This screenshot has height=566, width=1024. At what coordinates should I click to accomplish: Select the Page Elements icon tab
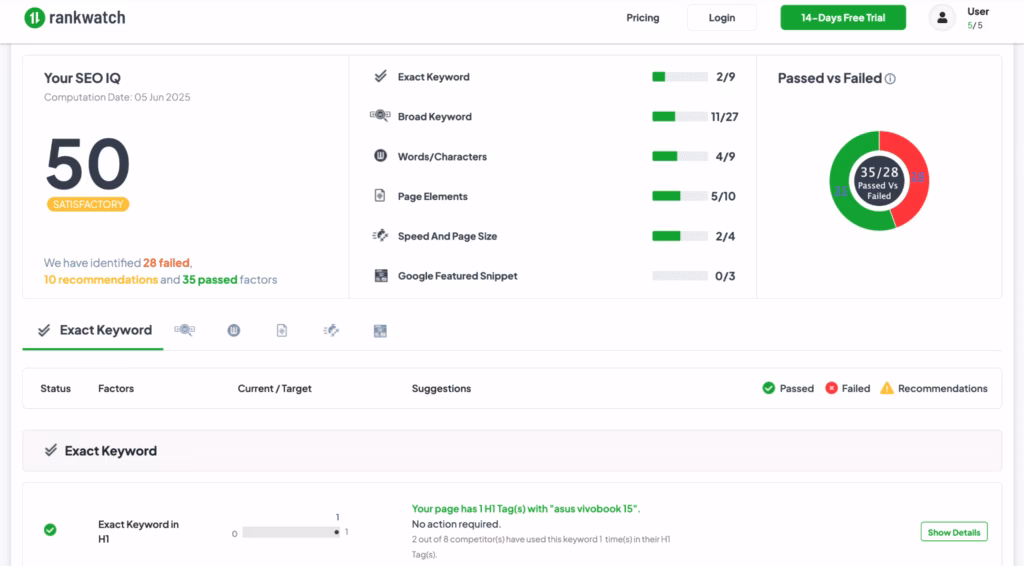pos(282,330)
